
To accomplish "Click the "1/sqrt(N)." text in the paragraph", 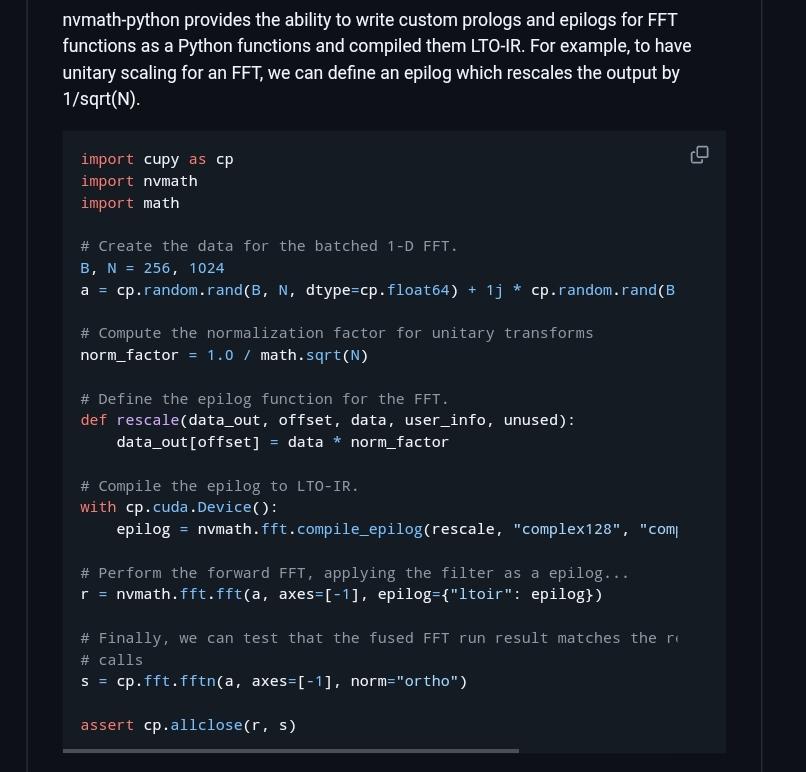I will tap(100, 100).
